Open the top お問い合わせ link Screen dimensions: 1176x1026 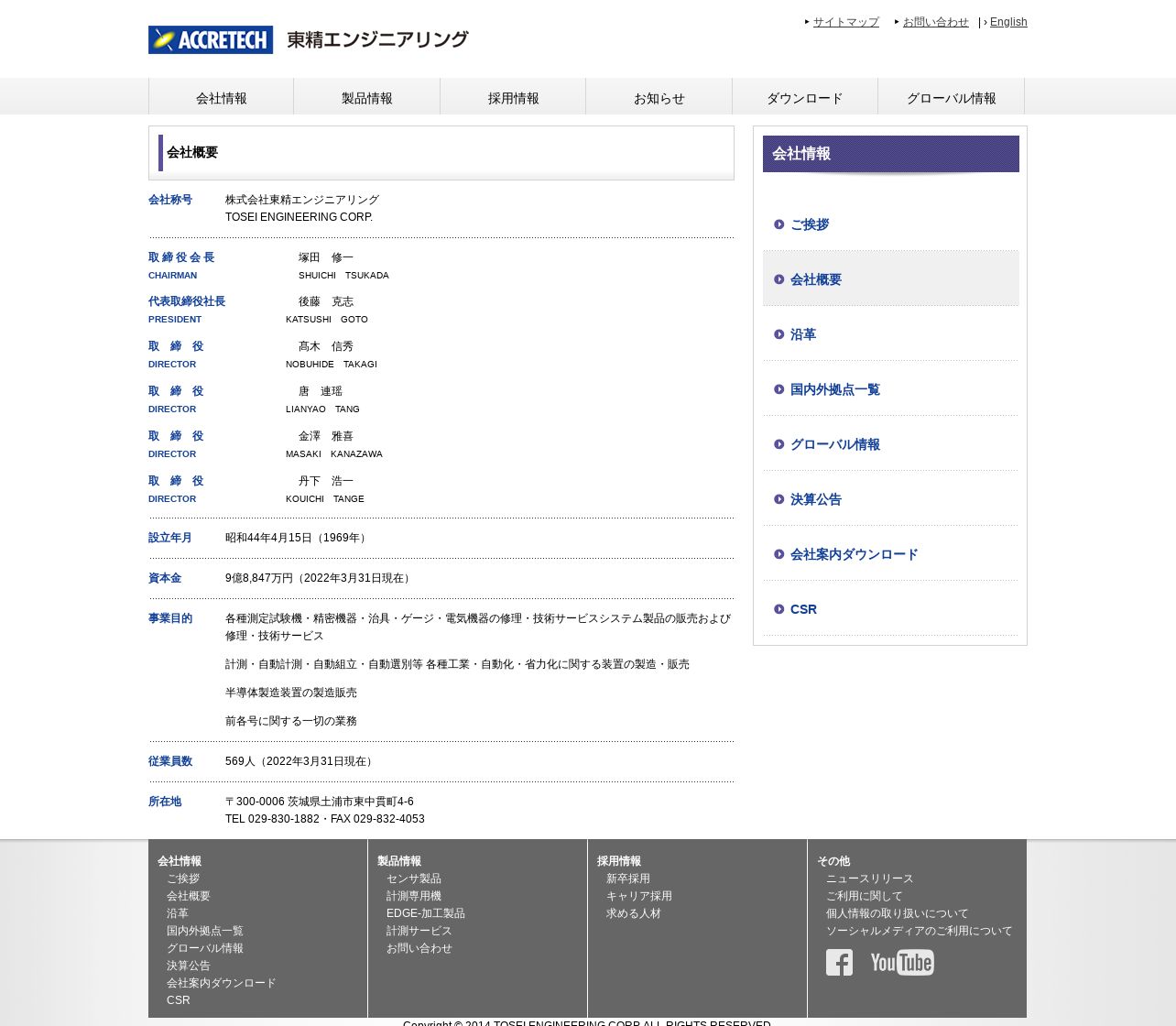click(x=935, y=22)
